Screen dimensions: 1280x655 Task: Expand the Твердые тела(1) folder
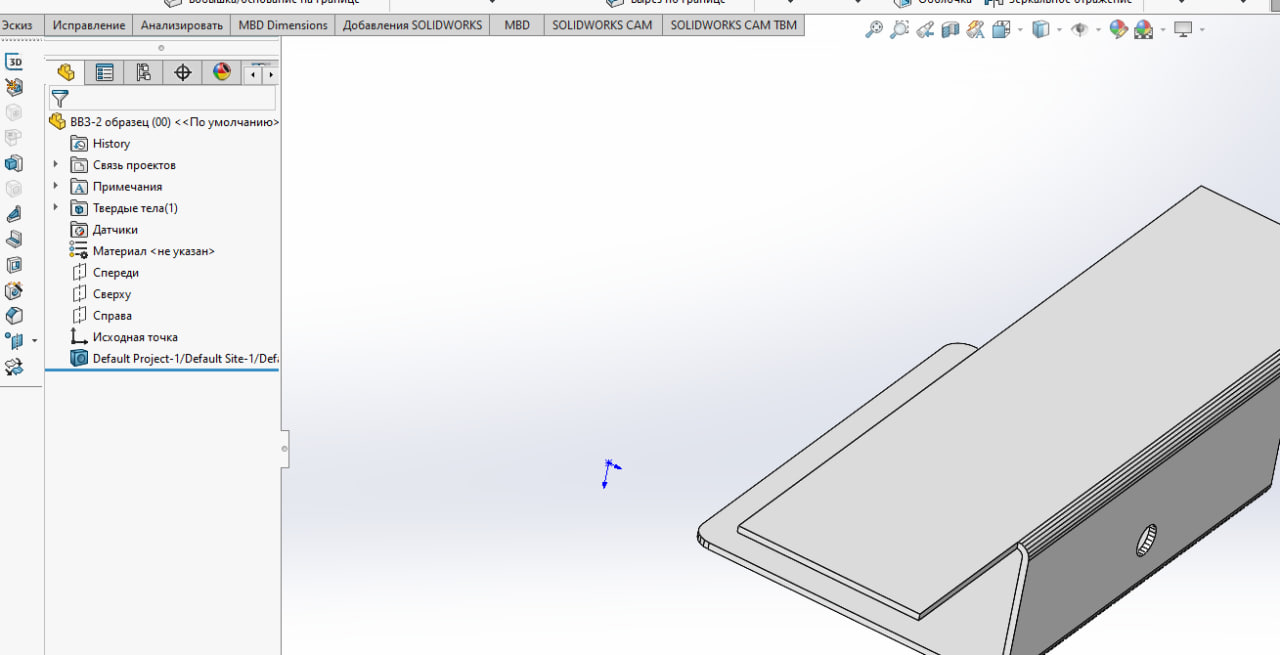pos(56,208)
